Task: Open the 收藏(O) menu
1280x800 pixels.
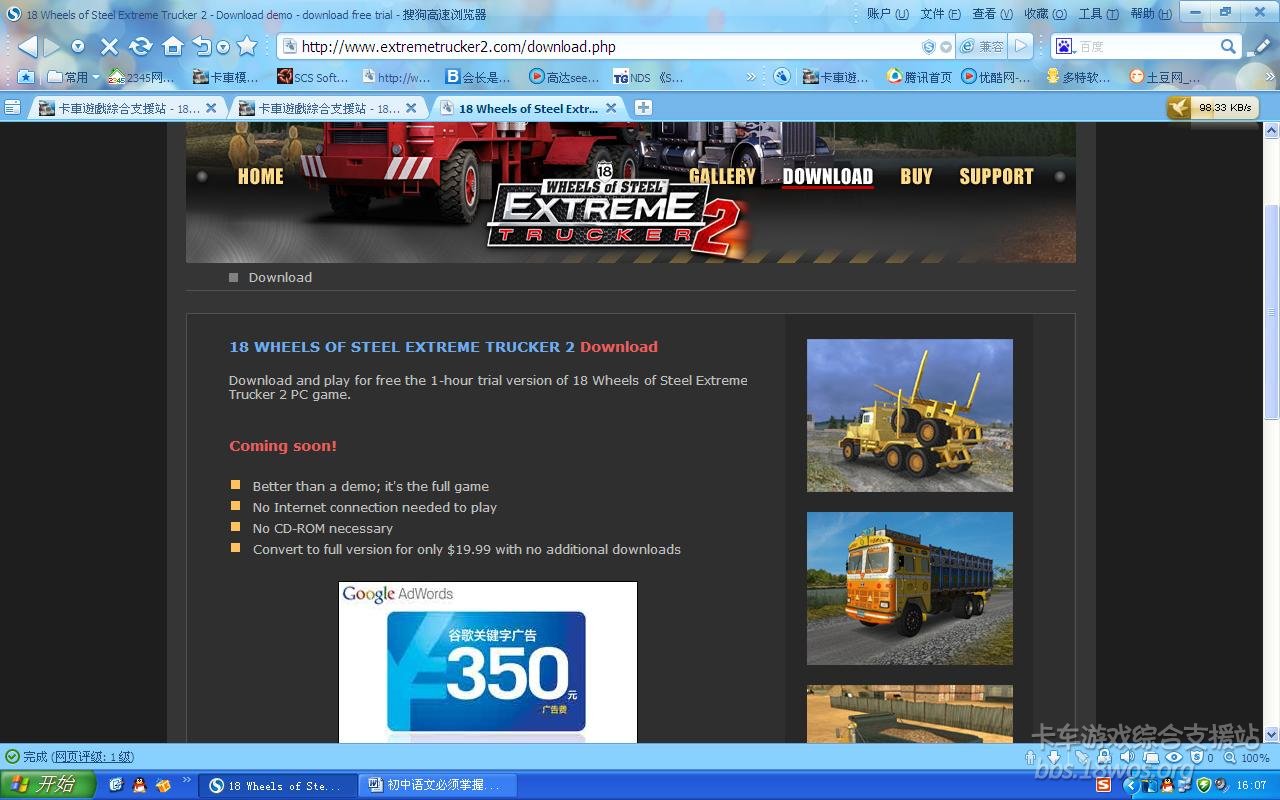Action: [x=1045, y=14]
